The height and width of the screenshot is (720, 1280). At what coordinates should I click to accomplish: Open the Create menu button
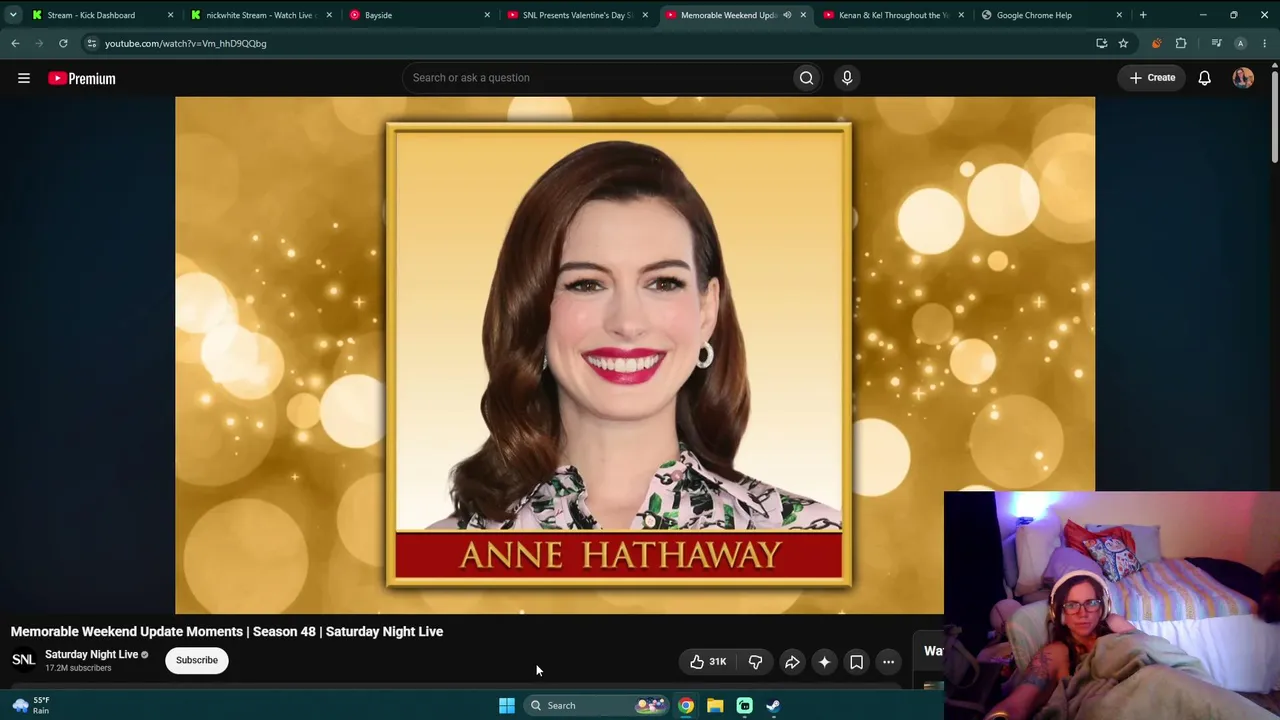[x=1152, y=78]
